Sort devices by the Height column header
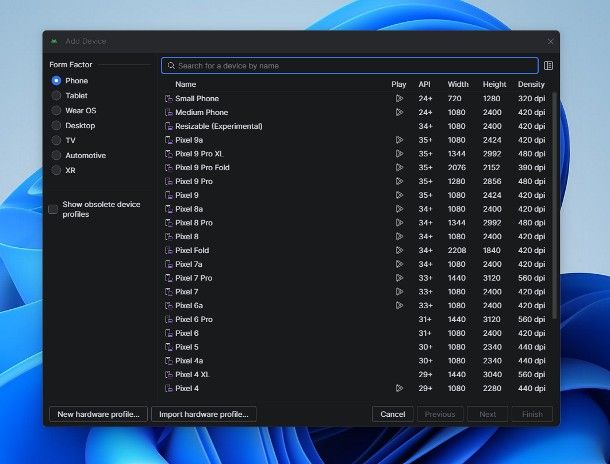Image resolution: width=610 pixels, height=464 pixels. (x=494, y=84)
